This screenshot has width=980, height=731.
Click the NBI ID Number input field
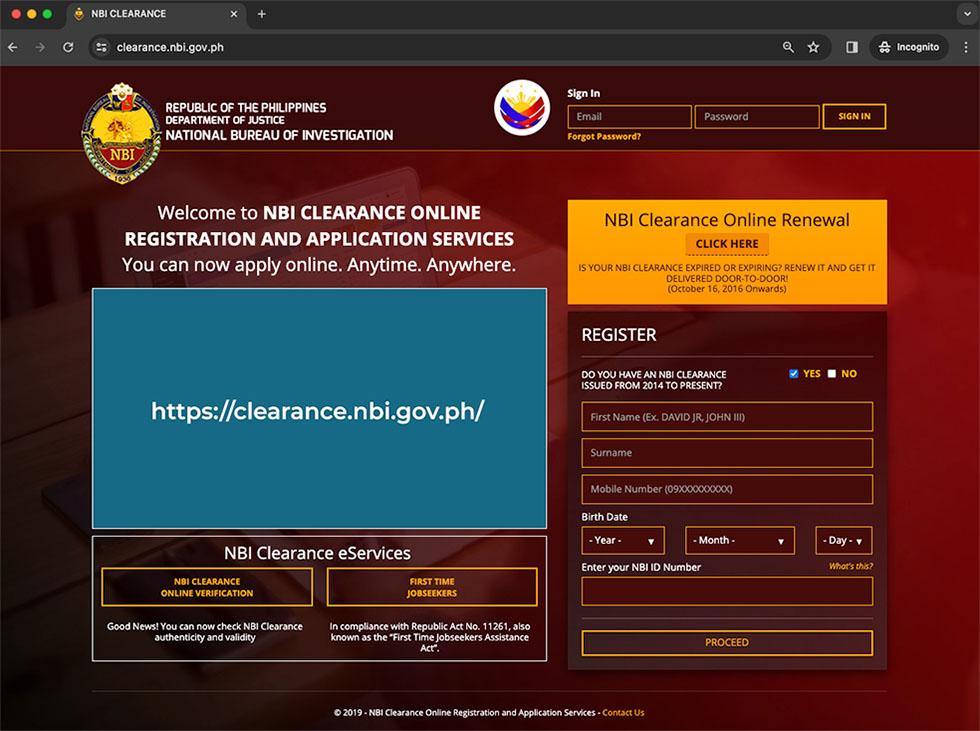point(727,591)
